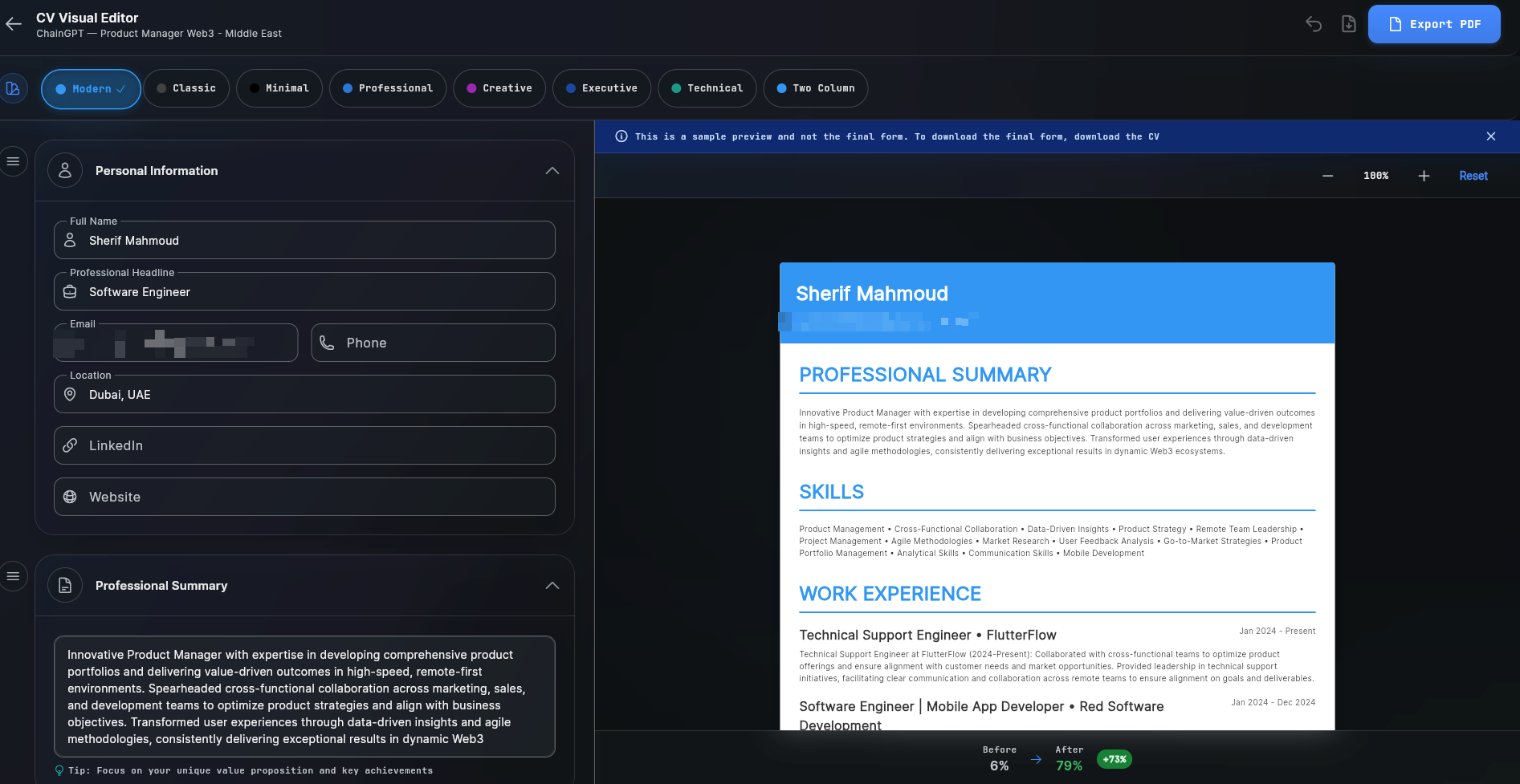Click the document icon beside Professional Summary
1520x784 pixels.
coord(65,585)
